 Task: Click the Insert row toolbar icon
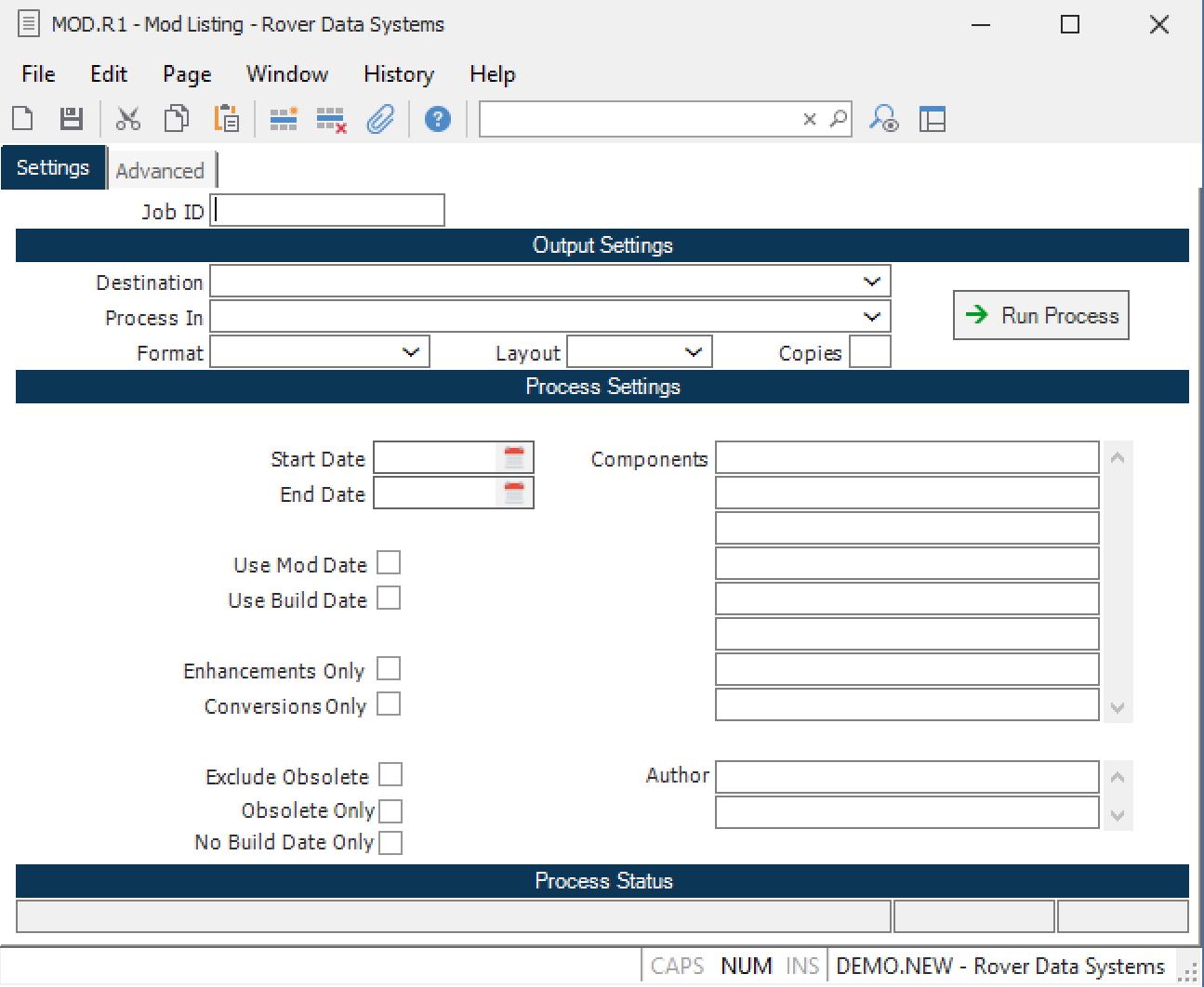[x=284, y=119]
